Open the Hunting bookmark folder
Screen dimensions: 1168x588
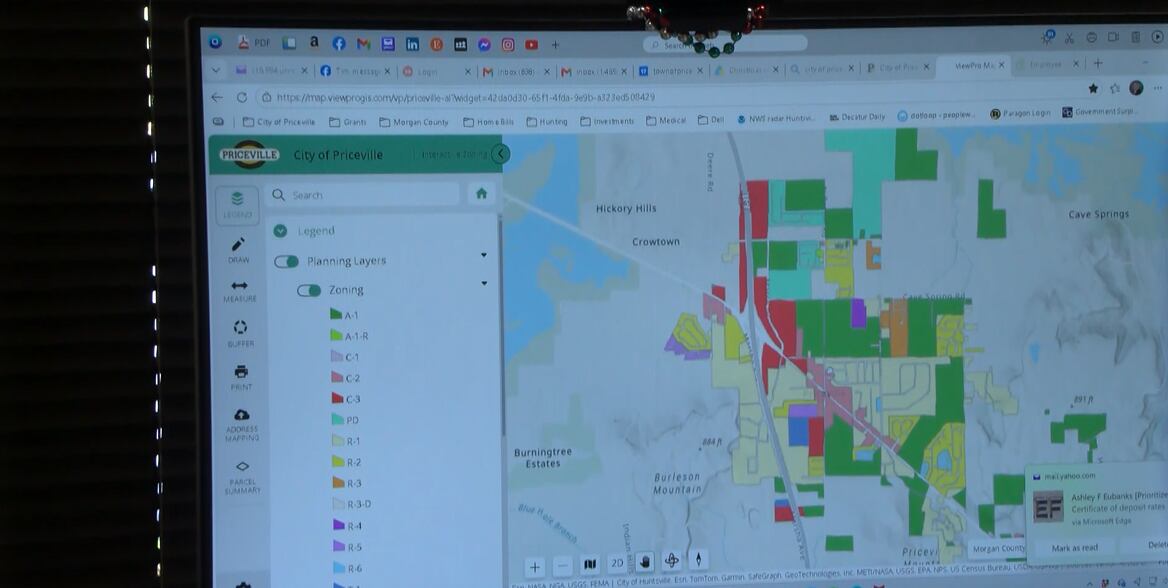click(547, 121)
